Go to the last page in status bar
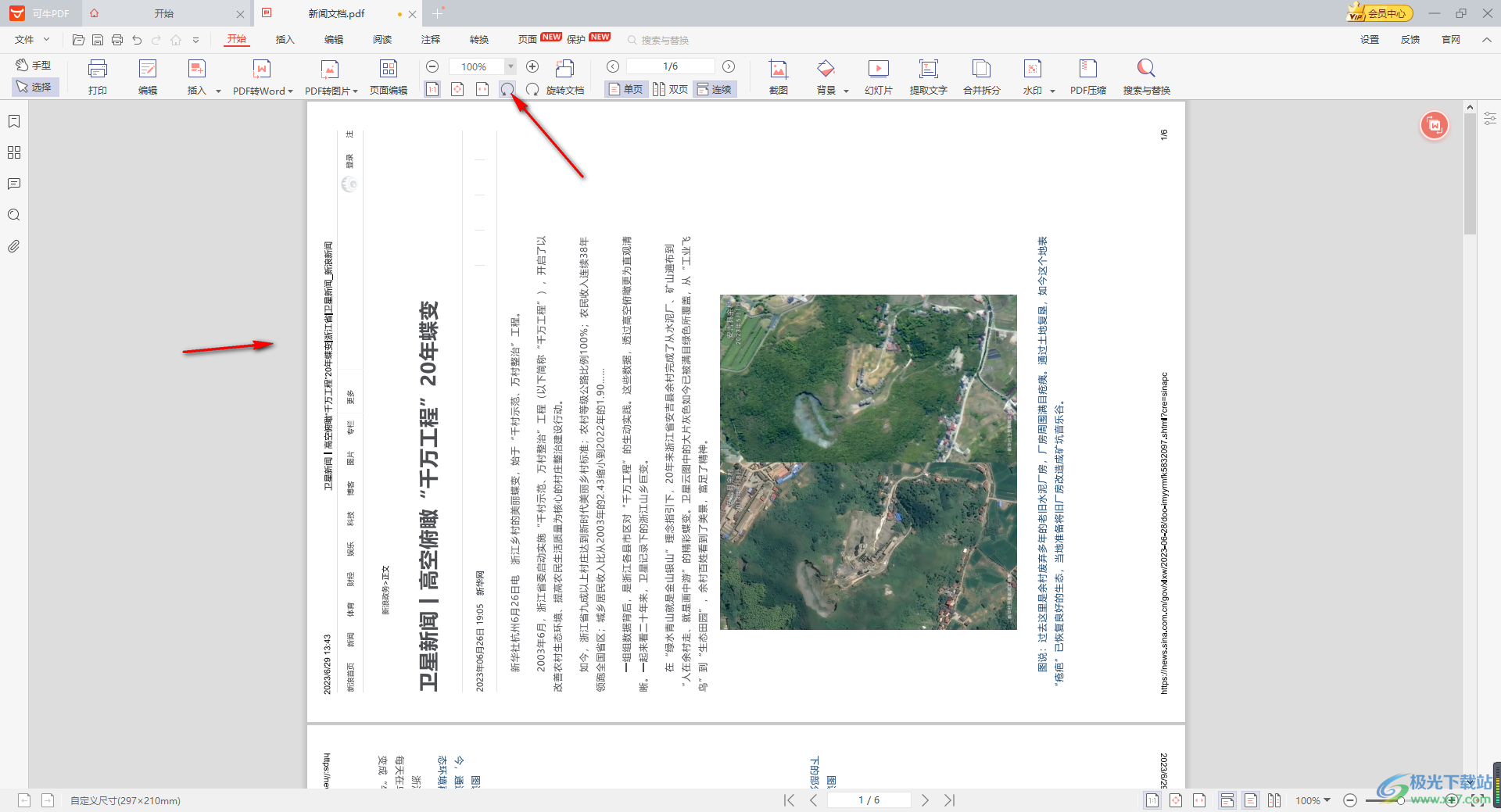The height and width of the screenshot is (812, 1501). pyautogui.click(x=949, y=800)
